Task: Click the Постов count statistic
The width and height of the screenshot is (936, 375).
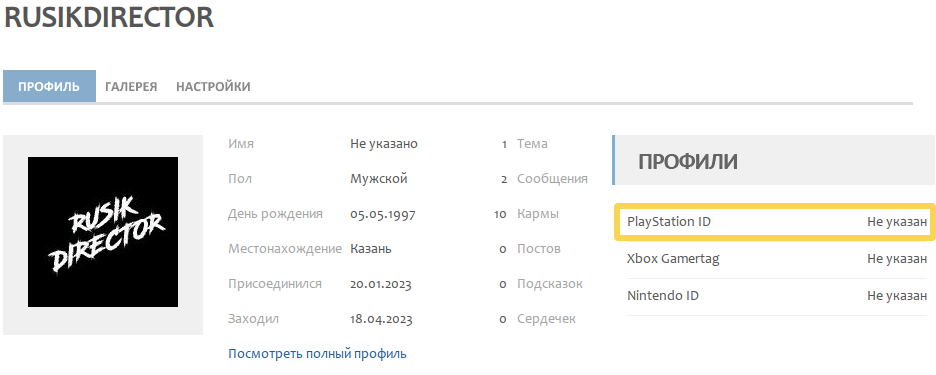Action: click(530, 249)
